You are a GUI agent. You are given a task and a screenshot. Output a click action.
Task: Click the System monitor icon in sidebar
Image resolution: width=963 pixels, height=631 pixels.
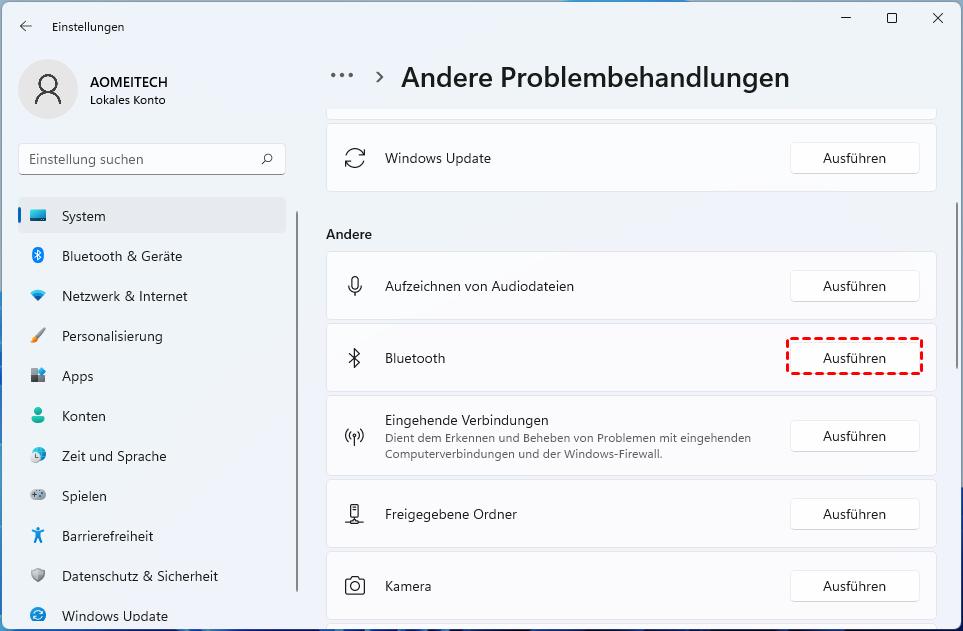pyautogui.click(x=38, y=216)
